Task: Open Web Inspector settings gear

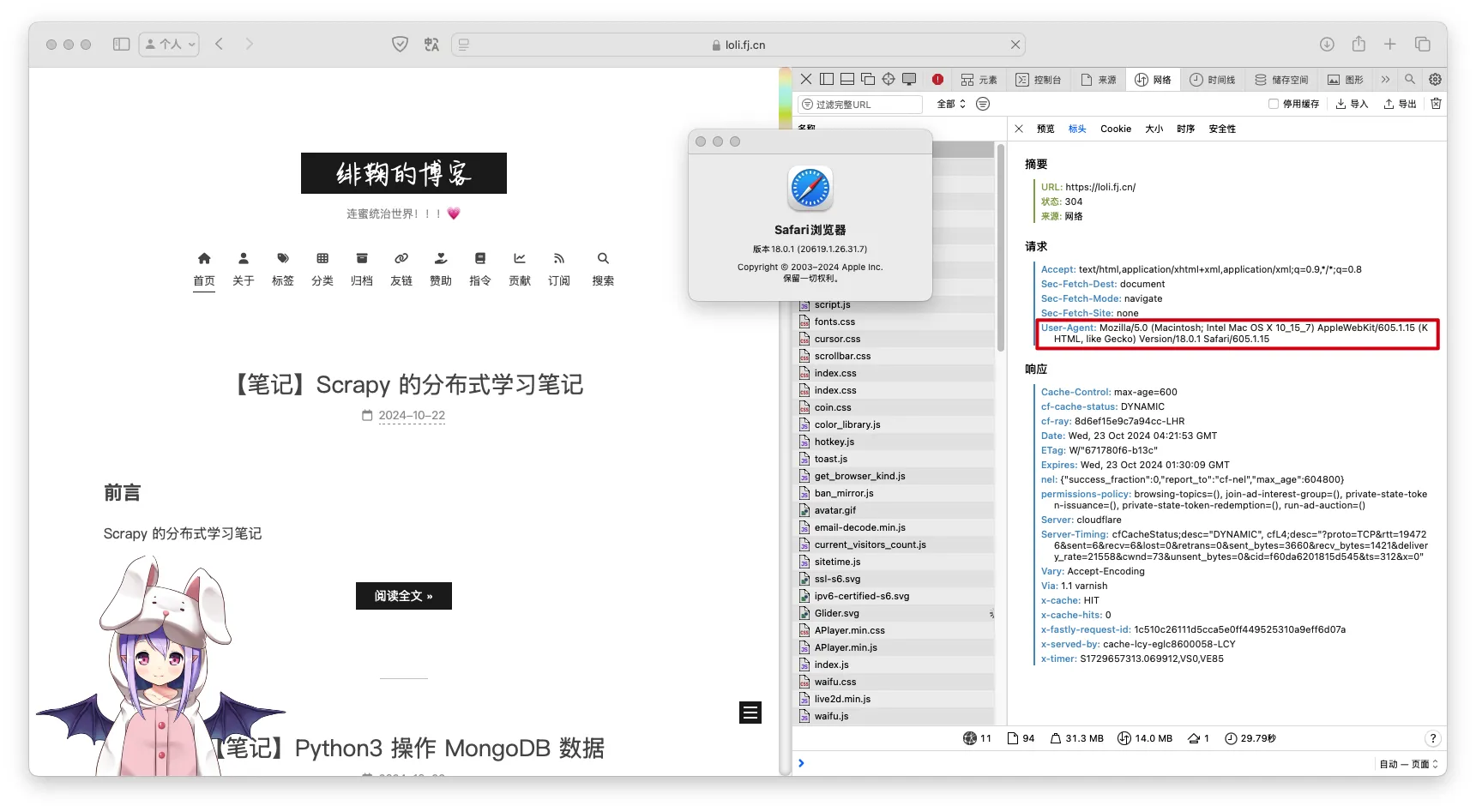Action: [x=1435, y=80]
